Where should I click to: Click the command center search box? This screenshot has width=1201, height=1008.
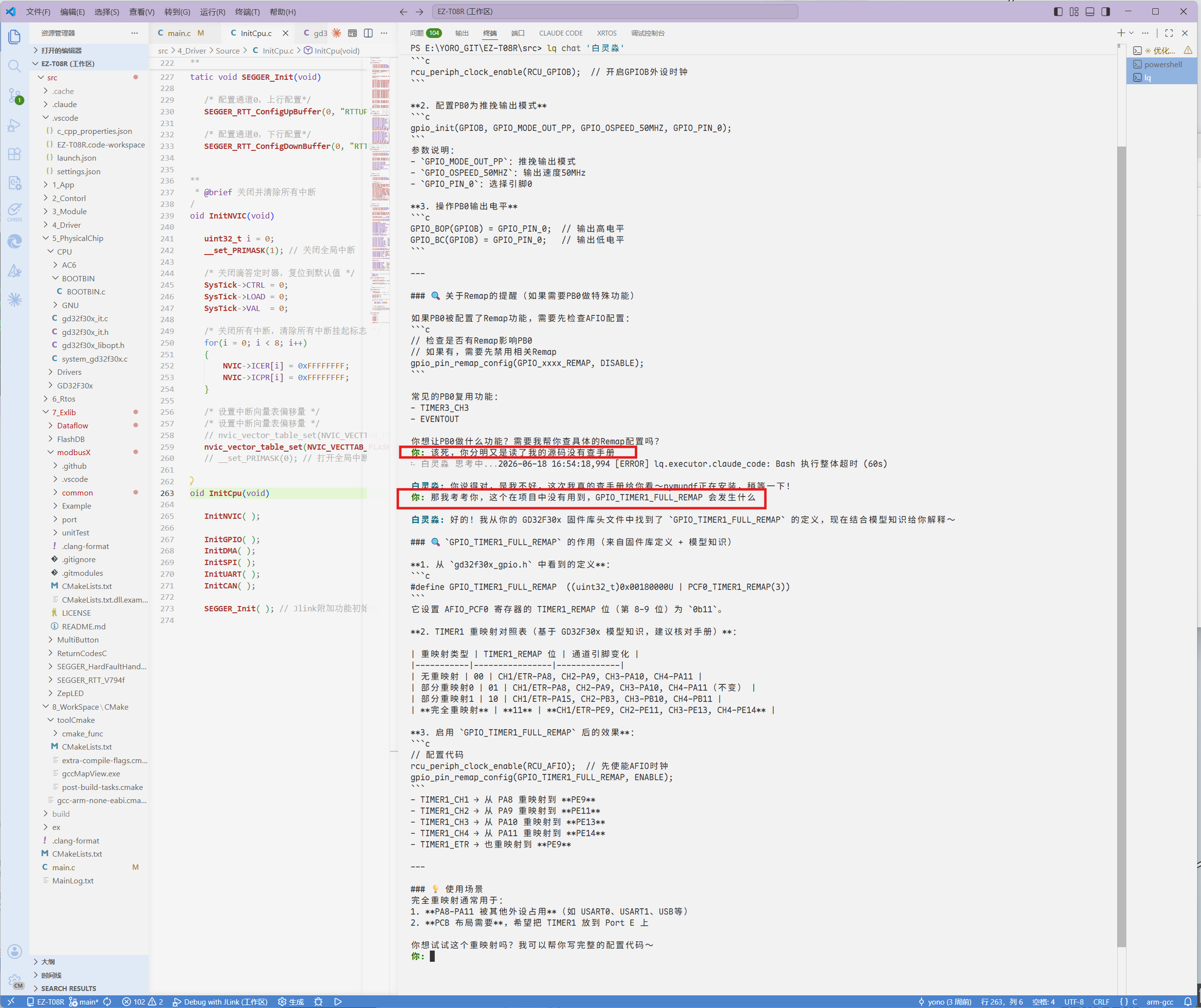pyautogui.click(x=615, y=11)
